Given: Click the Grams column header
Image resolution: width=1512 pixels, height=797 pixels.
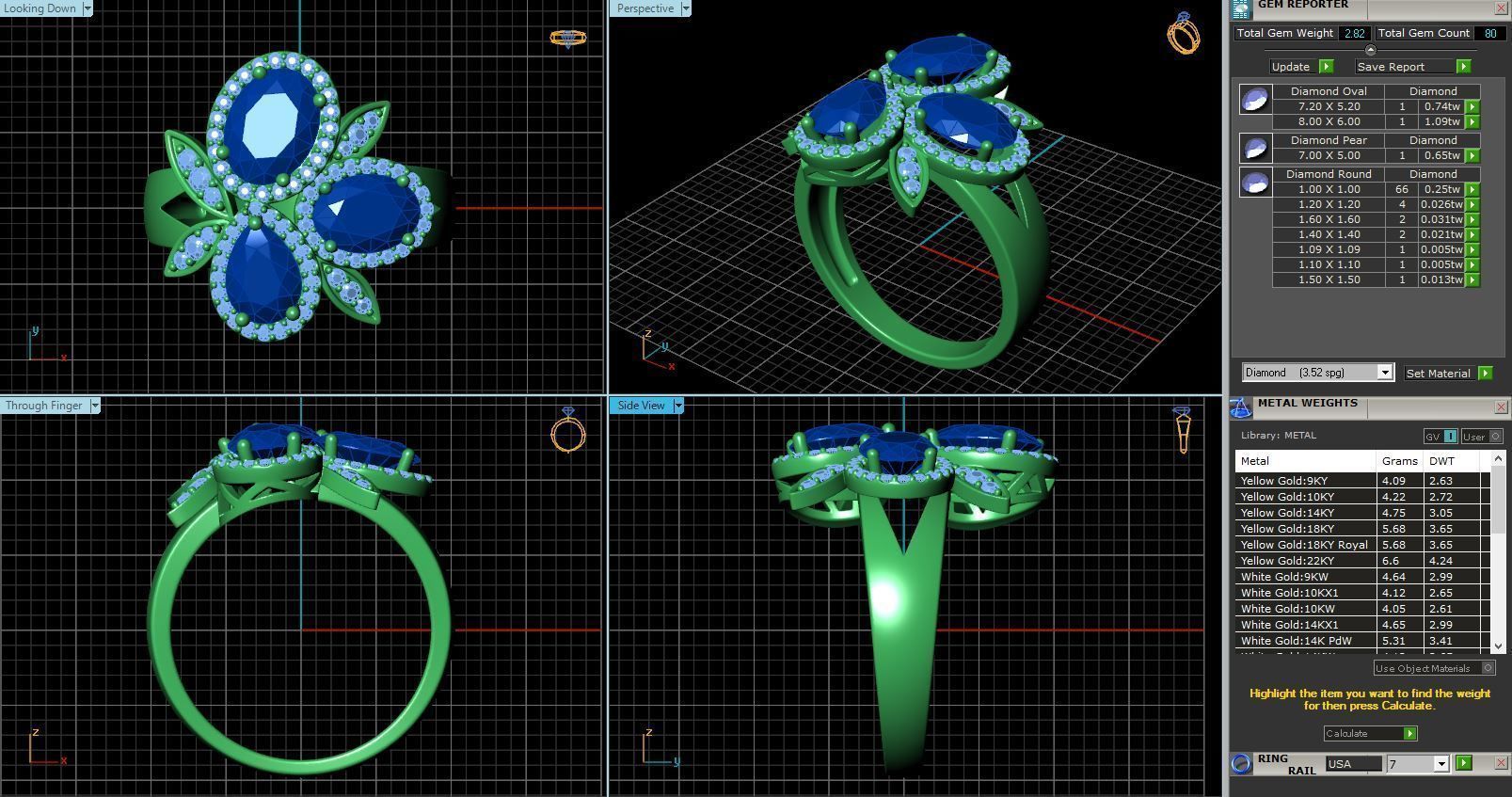Looking at the screenshot, I should coord(1399,461).
